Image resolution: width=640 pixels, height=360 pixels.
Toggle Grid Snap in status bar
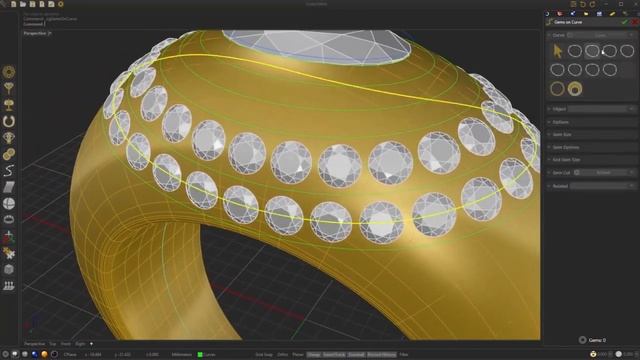coord(264,355)
